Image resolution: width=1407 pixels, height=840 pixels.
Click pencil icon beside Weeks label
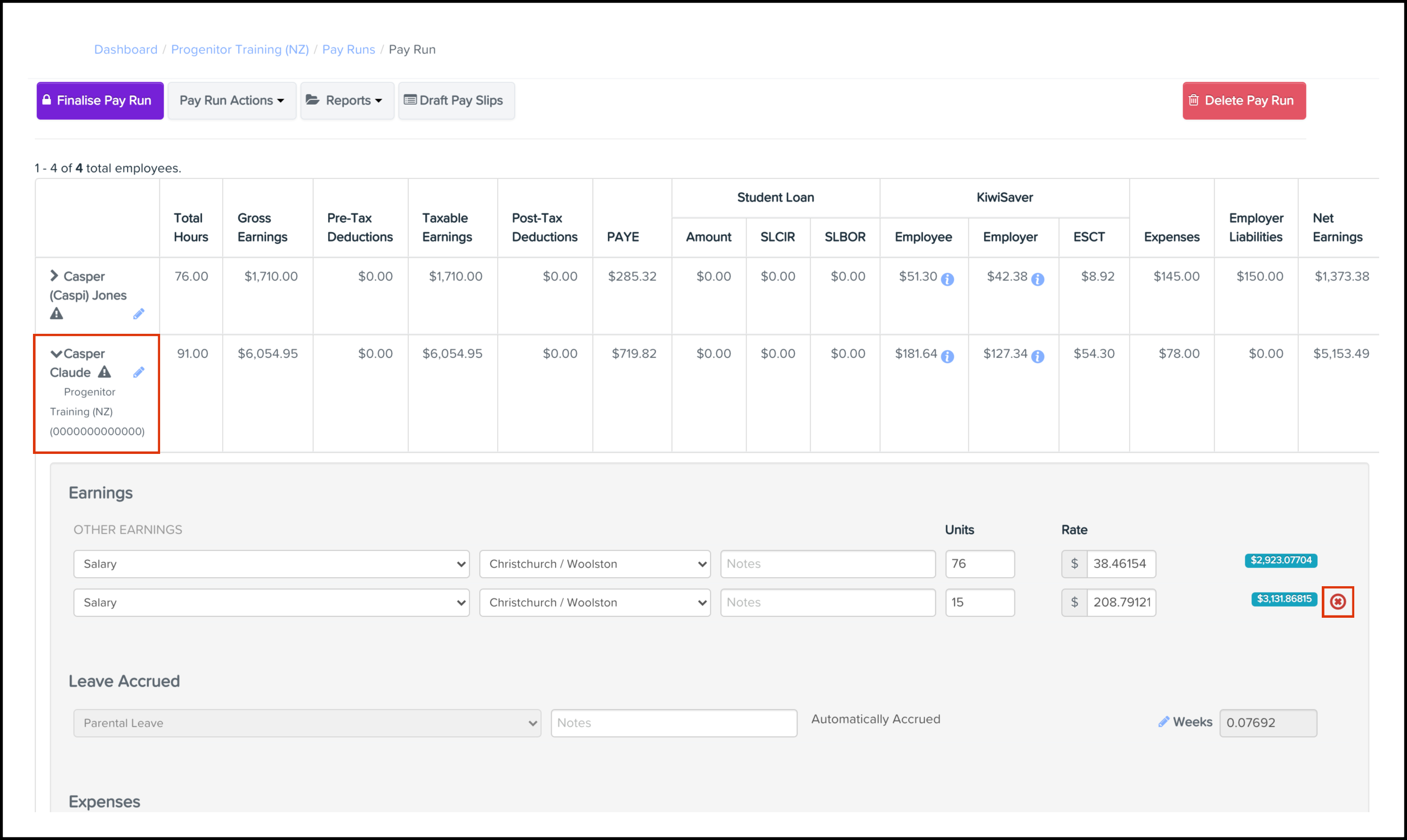click(x=1164, y=722)
